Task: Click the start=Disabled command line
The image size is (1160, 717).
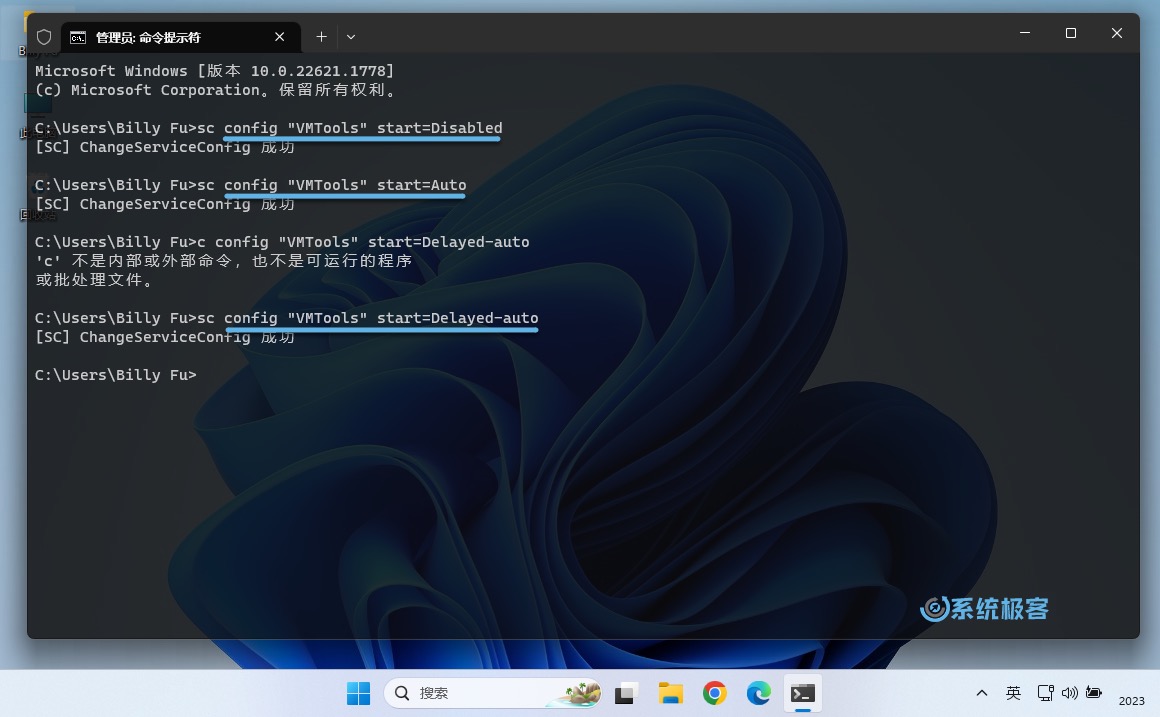Action: [x=269, y=128]
